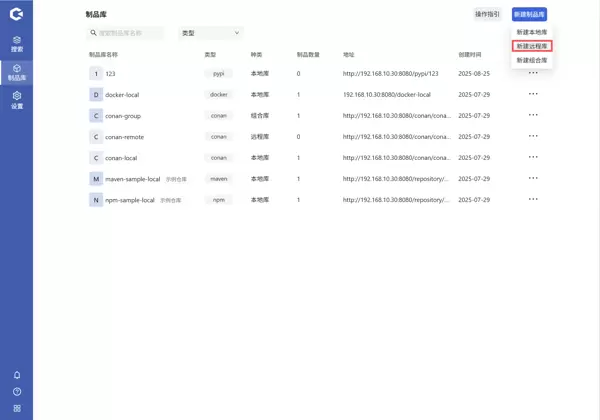Click the help question mark icon

pos(17,392)
